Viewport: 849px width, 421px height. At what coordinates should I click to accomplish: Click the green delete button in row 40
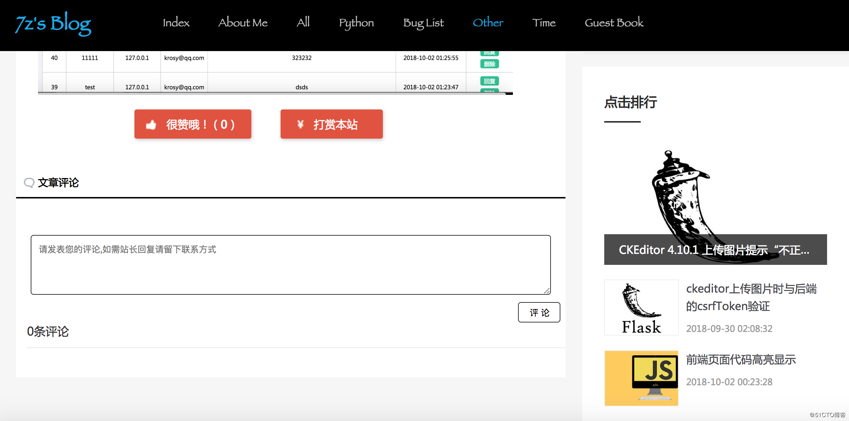pos(489,64)
